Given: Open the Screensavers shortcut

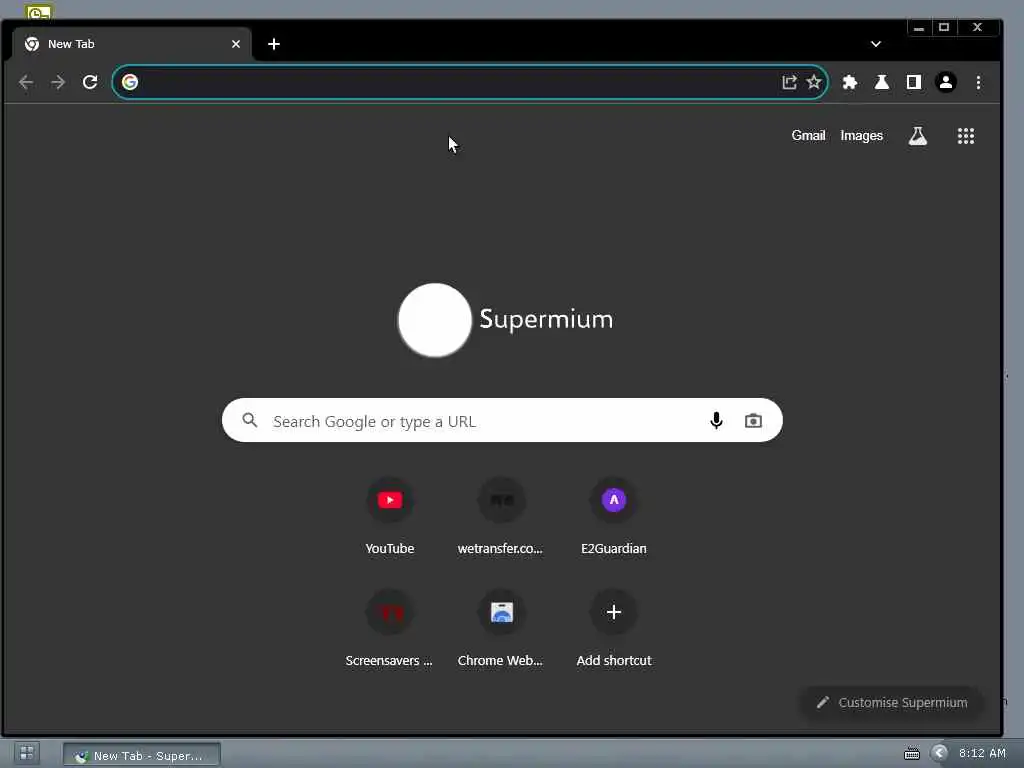Looking at the screenshot, I should [x=390, y=629].
